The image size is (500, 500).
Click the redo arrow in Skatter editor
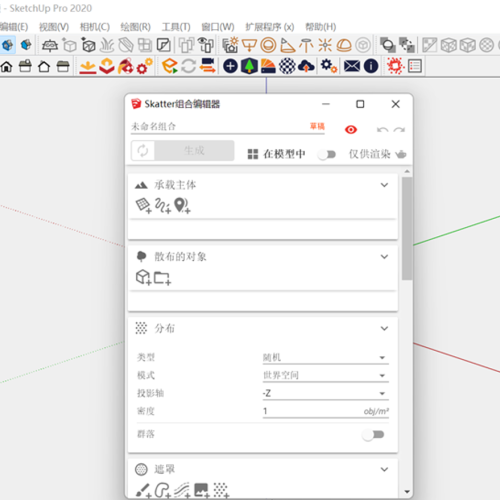[x=399, y=130]
